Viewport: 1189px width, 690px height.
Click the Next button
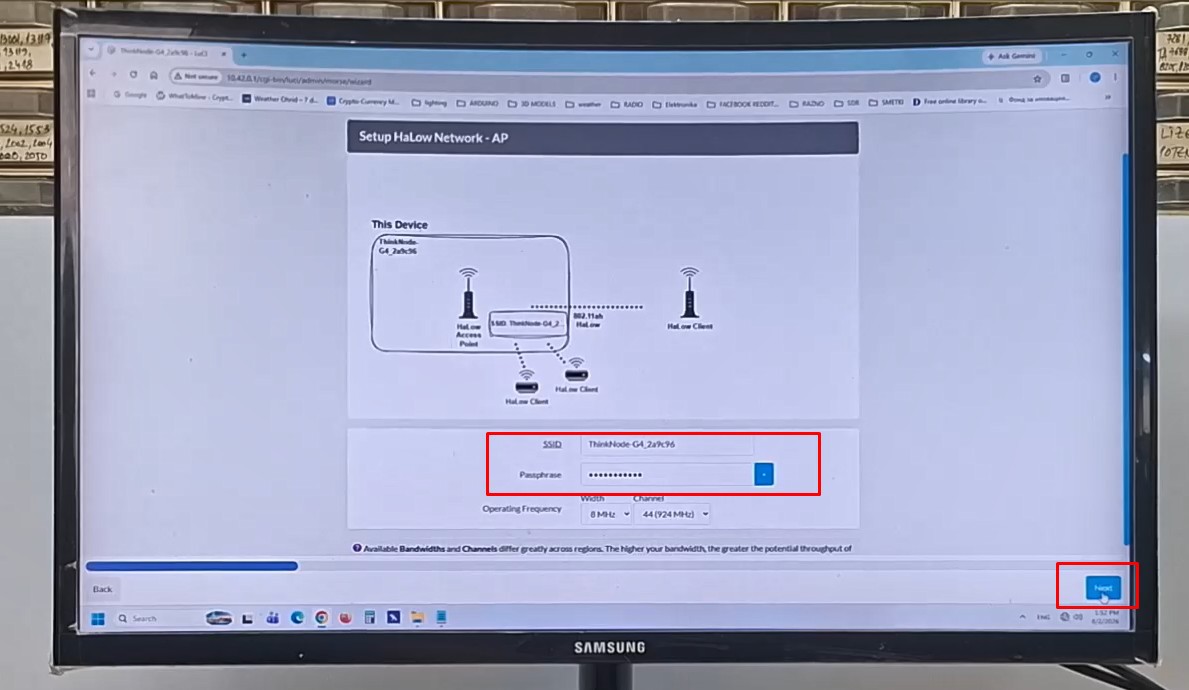[1103, 588]
